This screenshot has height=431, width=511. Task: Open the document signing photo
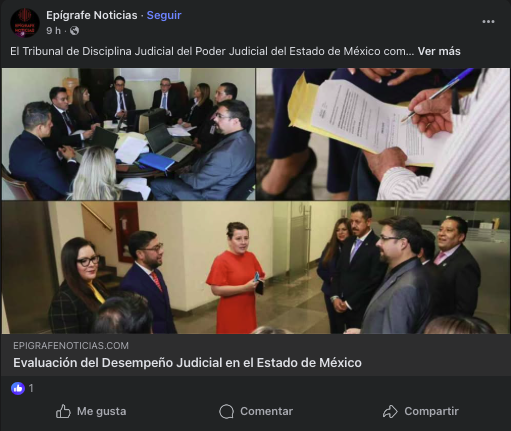point(383,134)
